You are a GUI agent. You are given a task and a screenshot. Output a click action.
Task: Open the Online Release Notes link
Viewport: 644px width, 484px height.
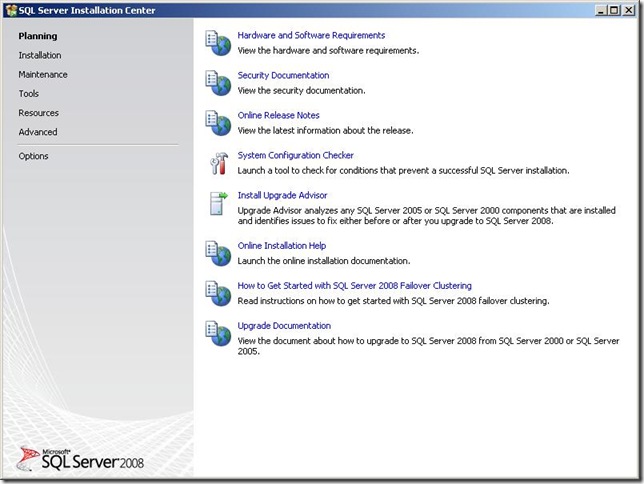278,115
